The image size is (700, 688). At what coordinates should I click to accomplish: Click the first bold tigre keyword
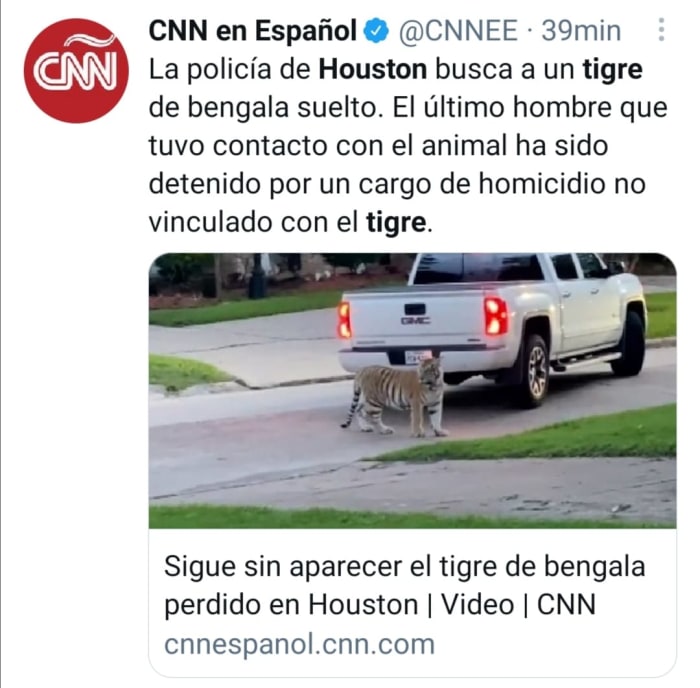(x=612, y=70)
